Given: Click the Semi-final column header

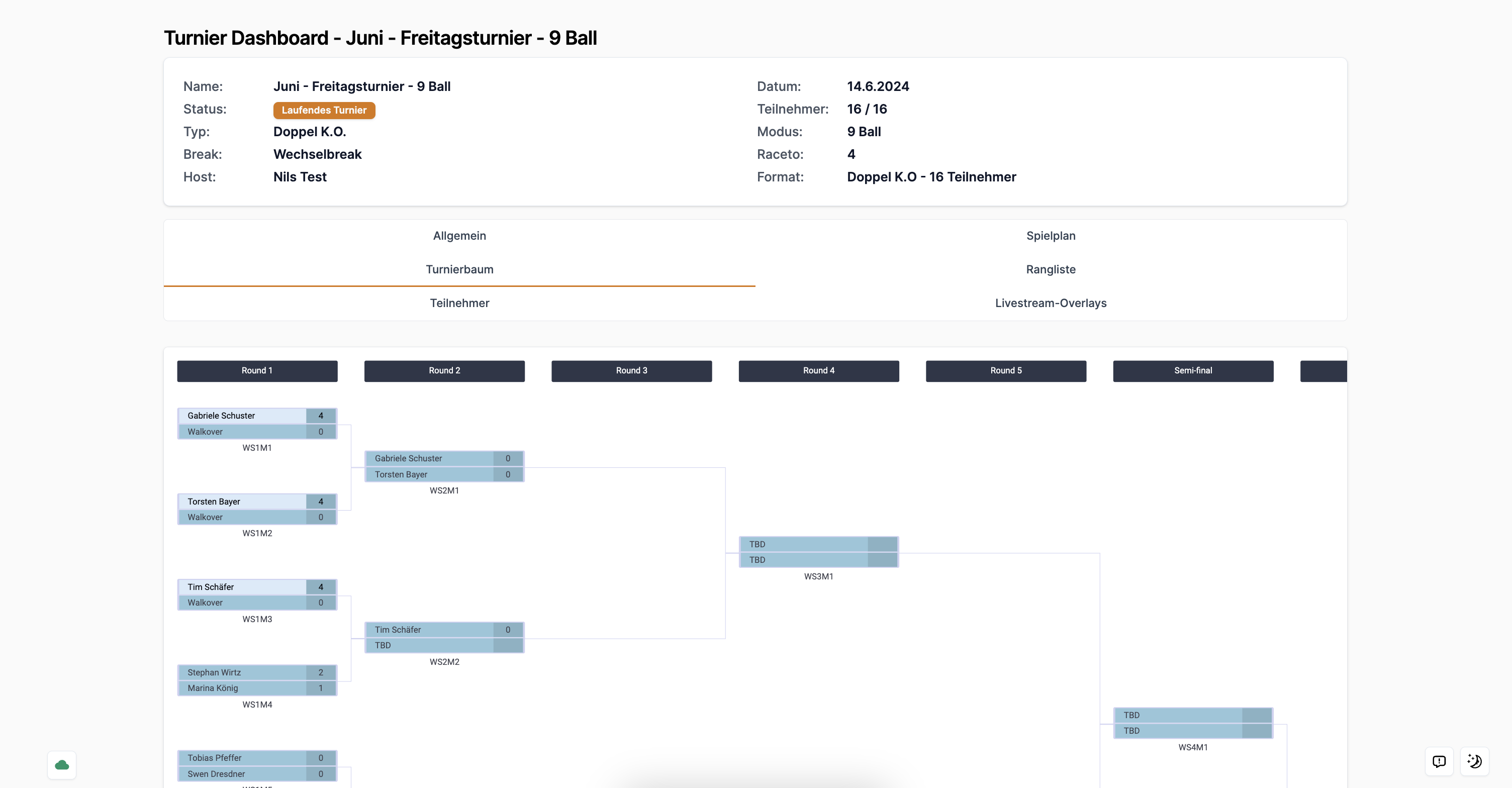Looking at the screenshot, I should click(x=1192, y=371).
